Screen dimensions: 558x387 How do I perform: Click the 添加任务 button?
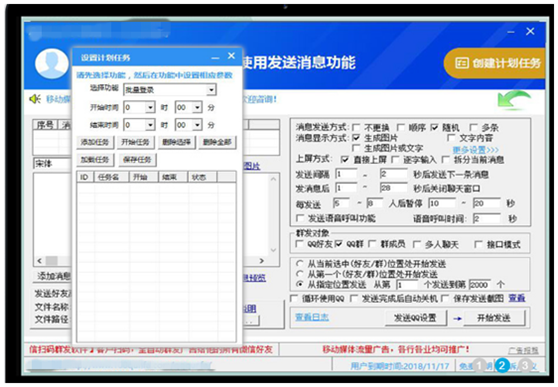coord(95,142)
